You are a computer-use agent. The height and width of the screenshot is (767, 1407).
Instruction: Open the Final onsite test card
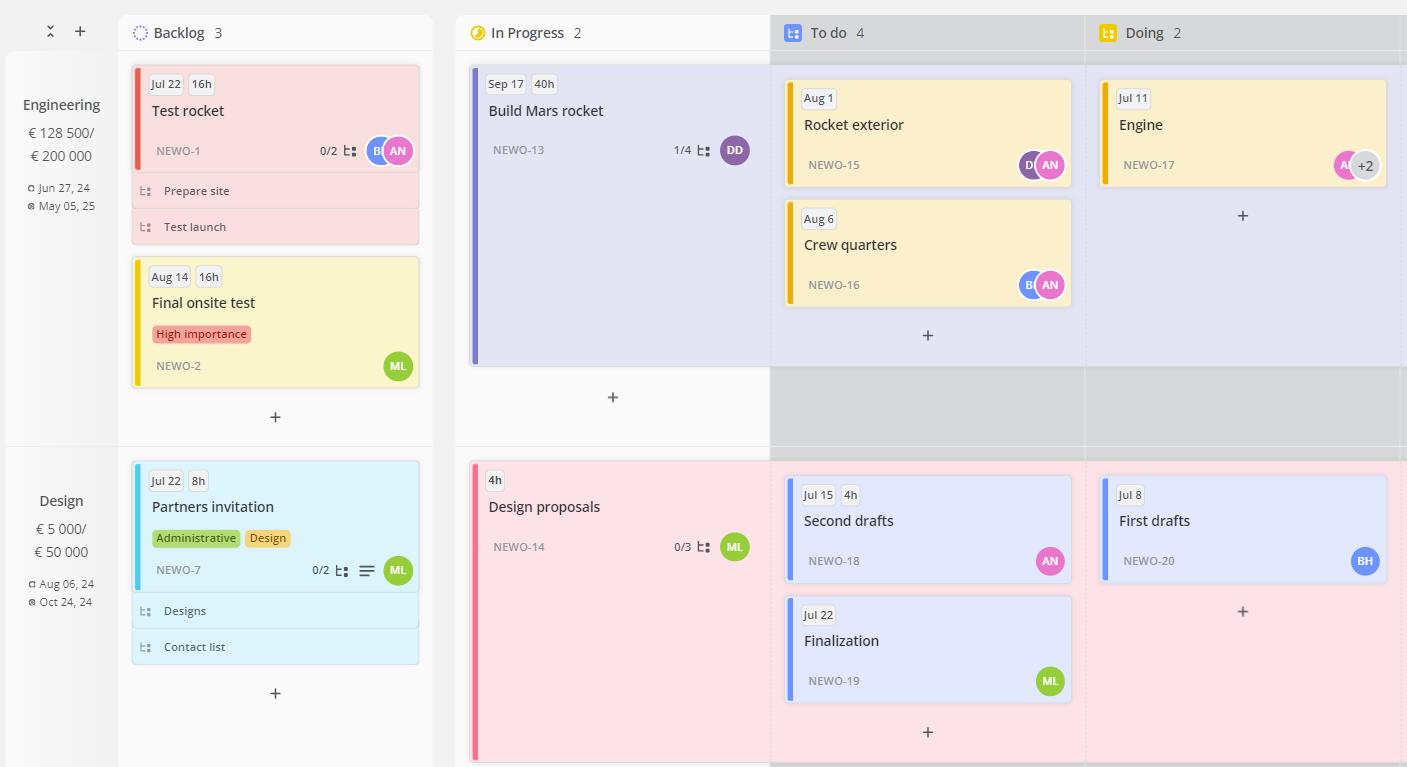pos(275,322)
